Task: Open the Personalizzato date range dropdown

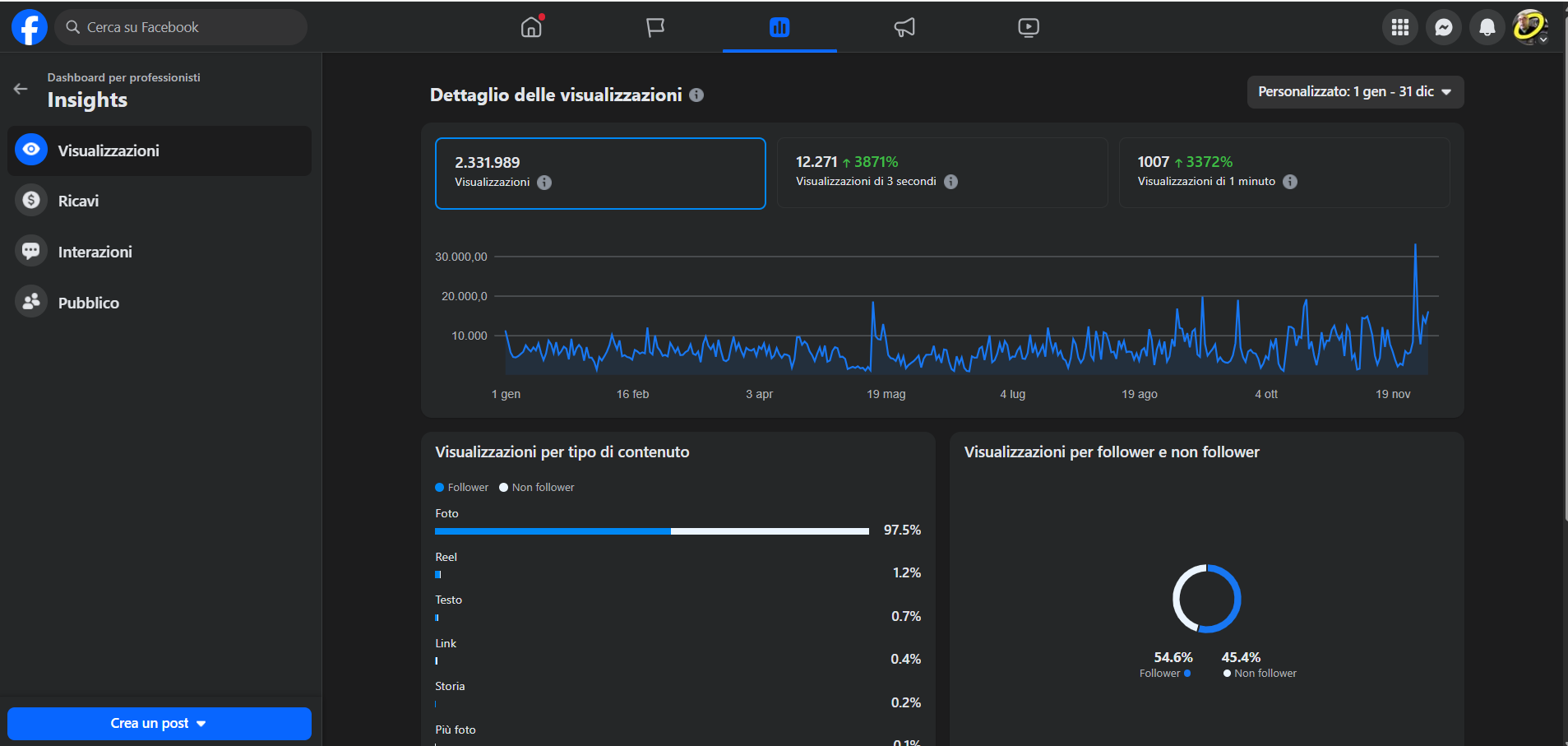Action: [1354, 92]
